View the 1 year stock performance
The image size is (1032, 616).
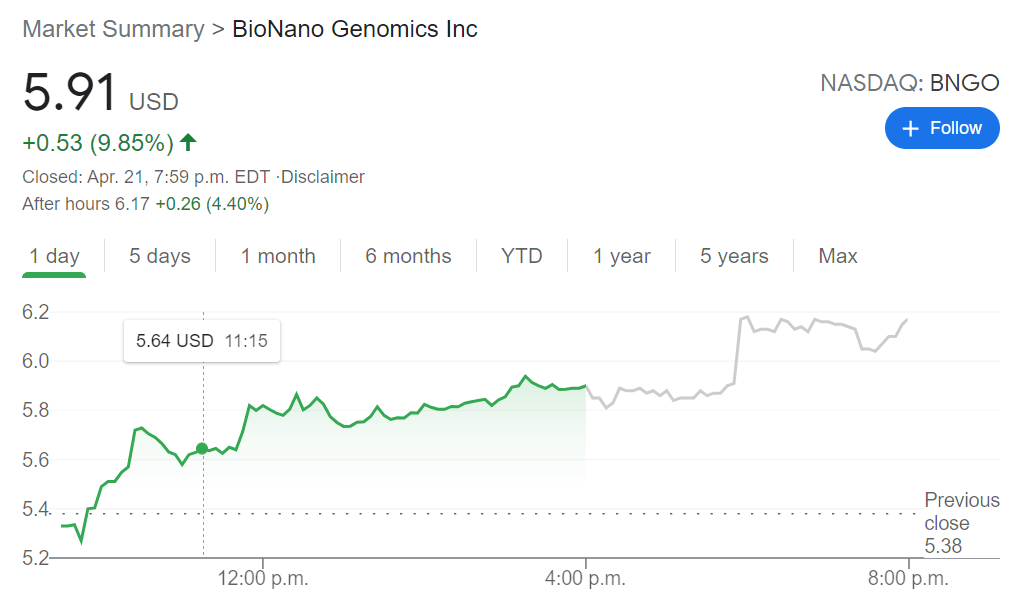pos(622,256)
